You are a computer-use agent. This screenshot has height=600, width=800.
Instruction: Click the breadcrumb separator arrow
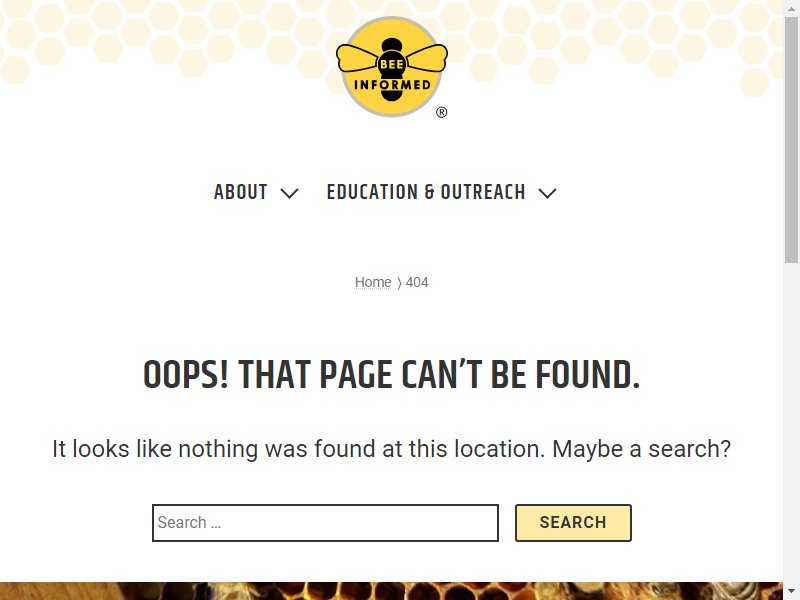(399, 283)
